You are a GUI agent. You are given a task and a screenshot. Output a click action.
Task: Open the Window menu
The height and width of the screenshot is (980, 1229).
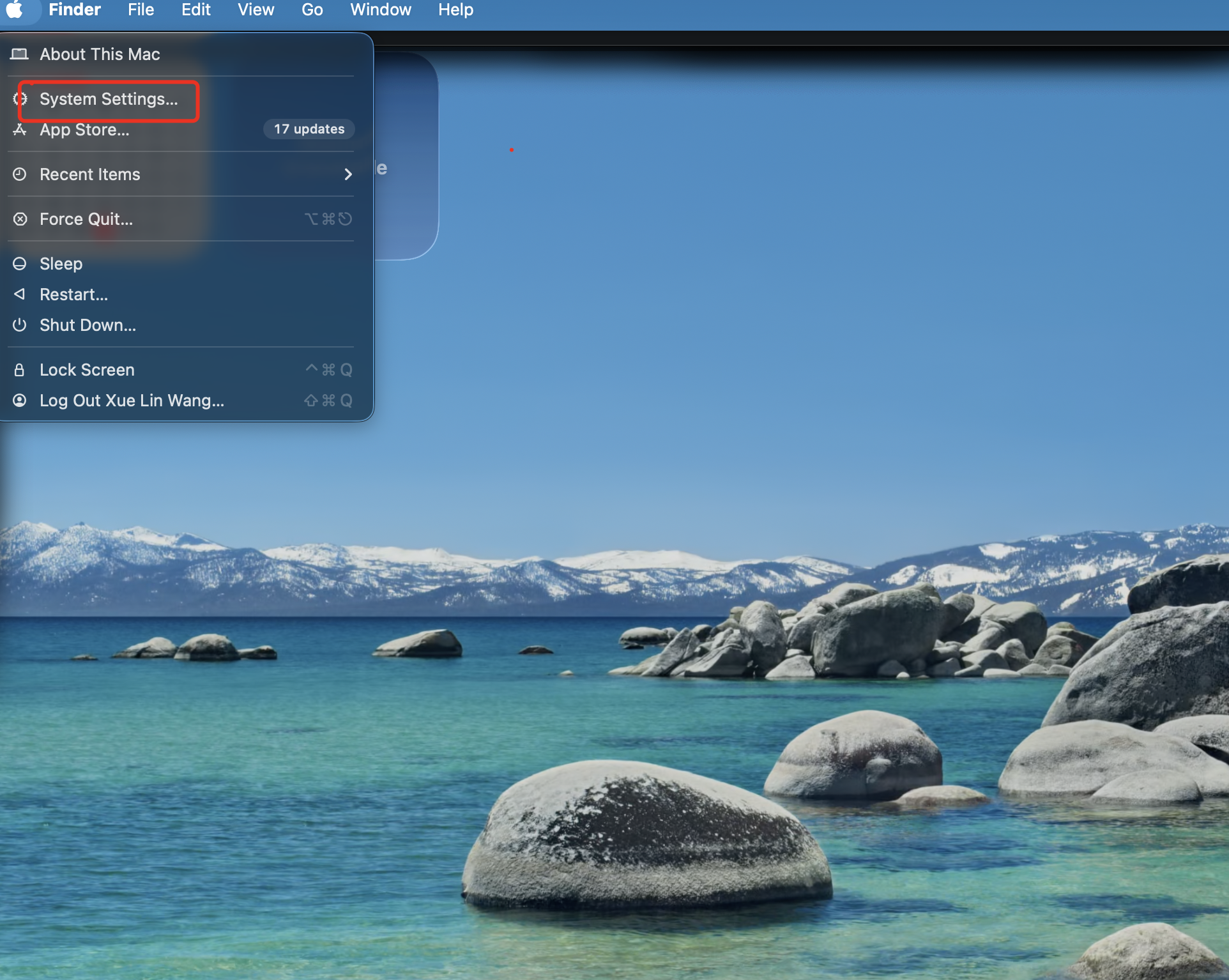pyautogui.click(x=380, y=10)
